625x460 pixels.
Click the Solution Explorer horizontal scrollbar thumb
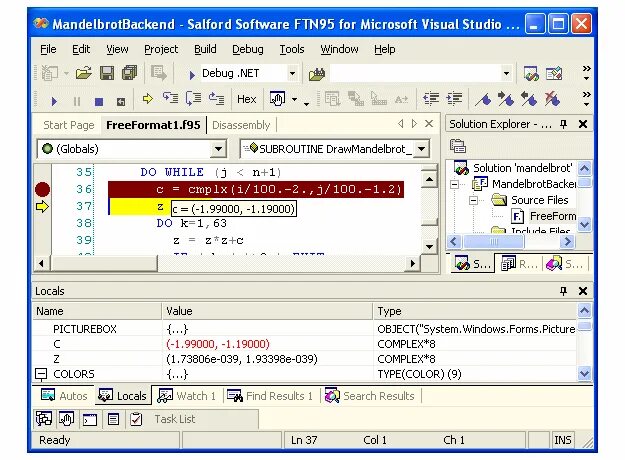click(x=493, y=242)
